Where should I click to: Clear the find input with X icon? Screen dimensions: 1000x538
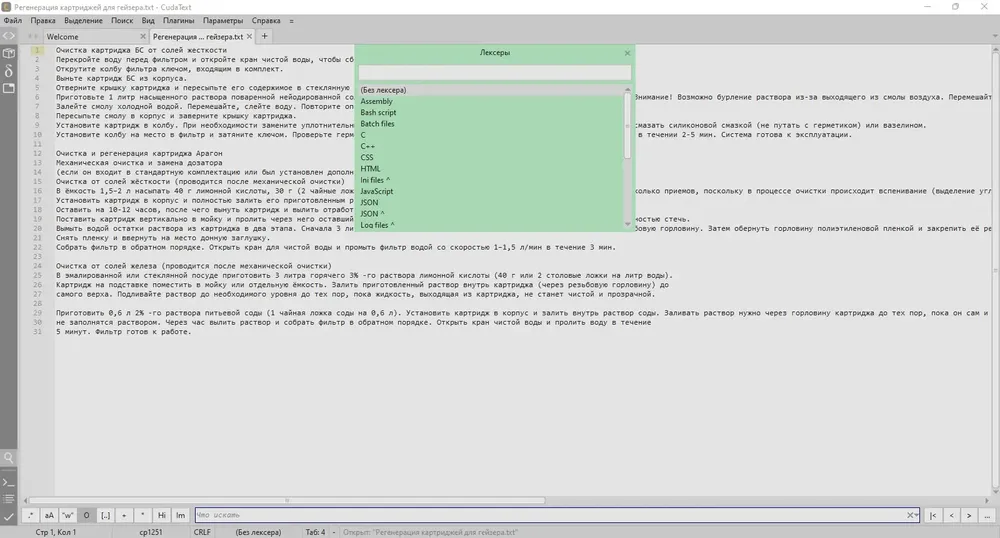(910, 515)
